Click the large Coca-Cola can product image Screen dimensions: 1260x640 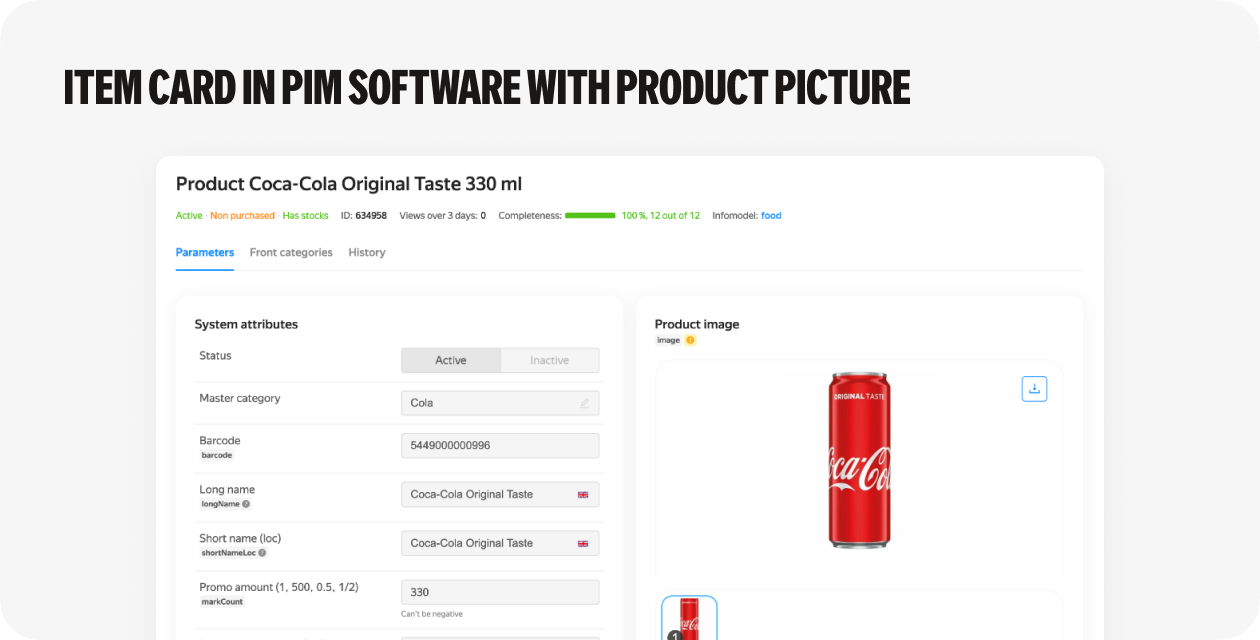point(858,460)
